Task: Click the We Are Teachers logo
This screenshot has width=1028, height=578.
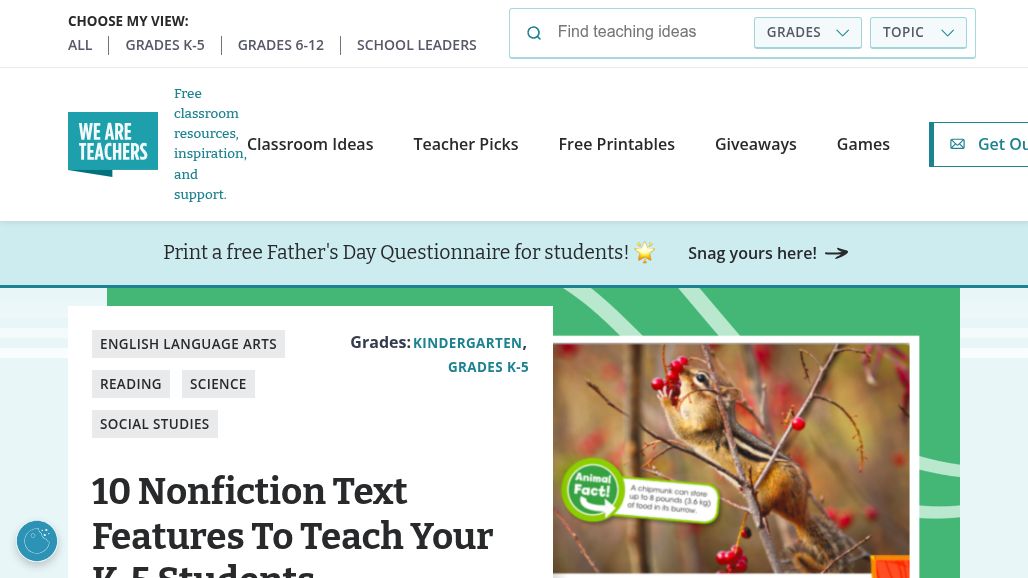Action: point(113,144)
